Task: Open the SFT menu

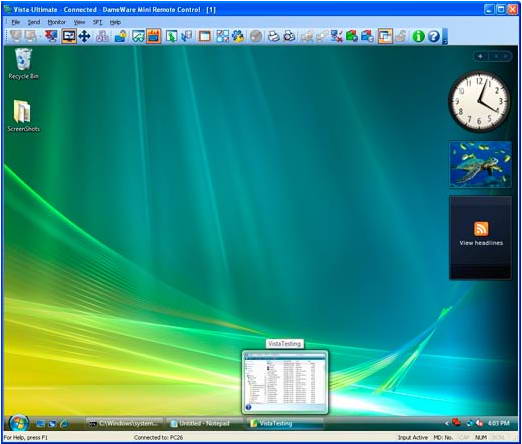Action: tap(97, 22)
